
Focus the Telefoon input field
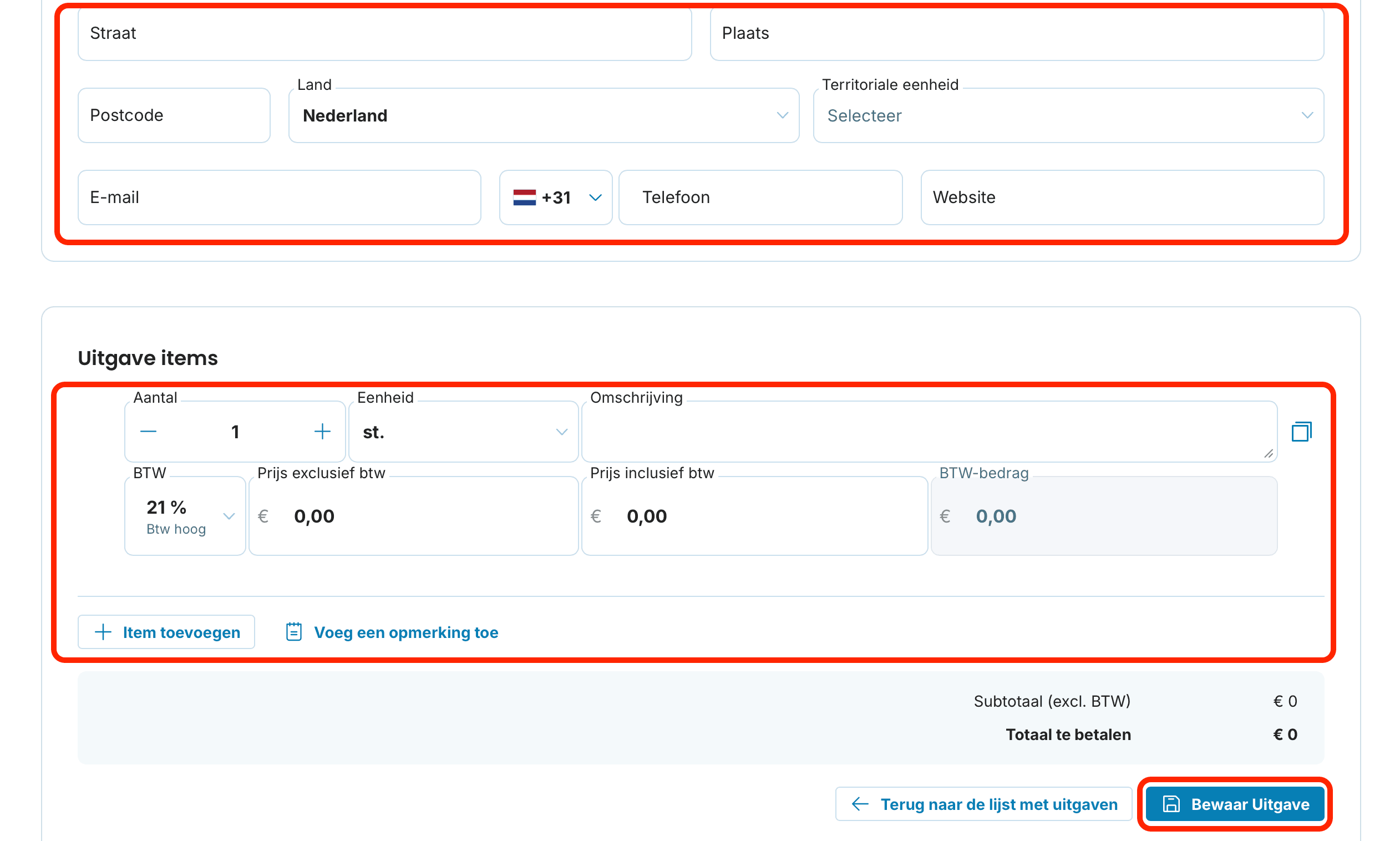(x=760, y=197)
